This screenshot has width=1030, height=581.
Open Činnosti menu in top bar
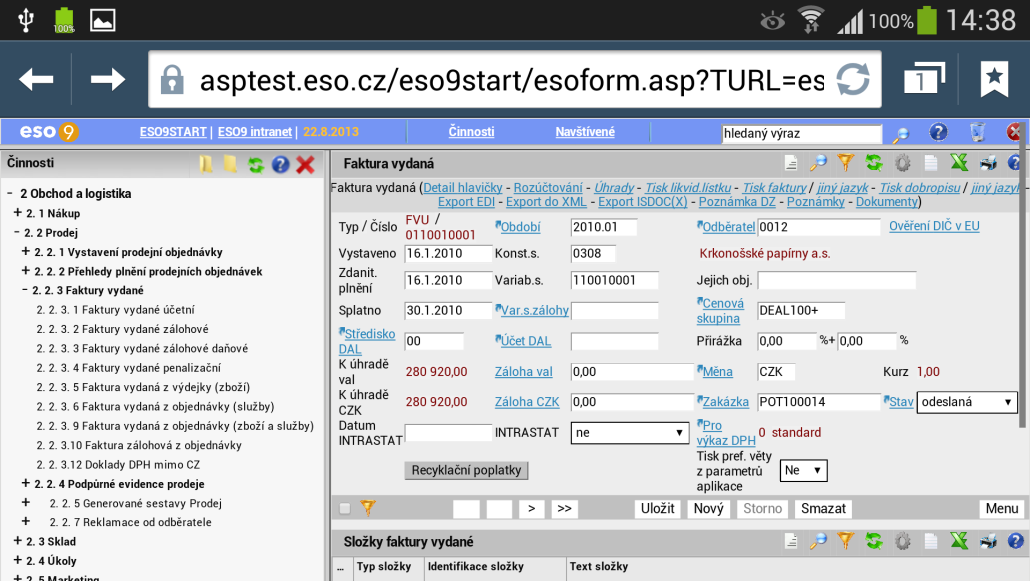pos(472,131)
